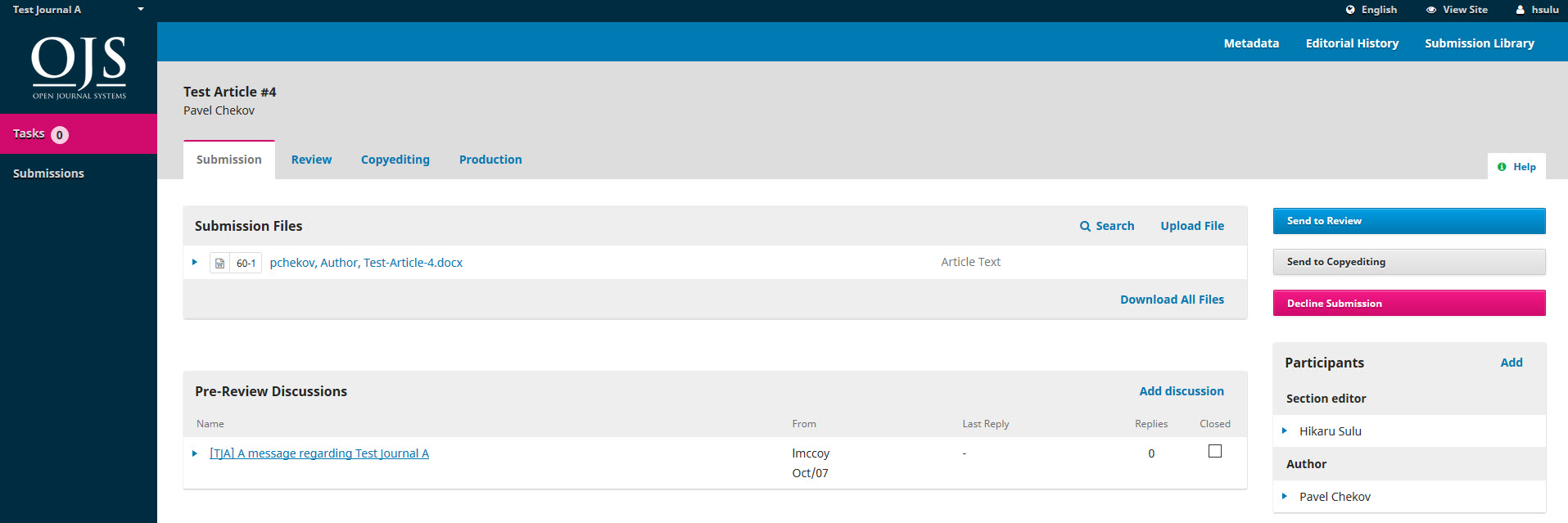1568x523 pixels.
Task: Click the Download All Files link
Action: click(1171, 300)
